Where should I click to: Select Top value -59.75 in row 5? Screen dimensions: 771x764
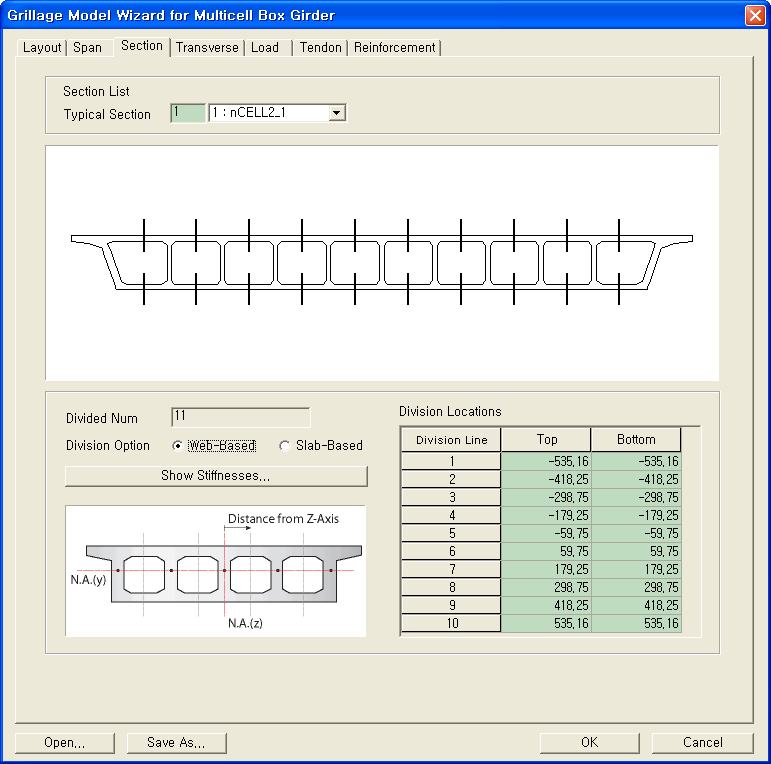tap(546, 533)
